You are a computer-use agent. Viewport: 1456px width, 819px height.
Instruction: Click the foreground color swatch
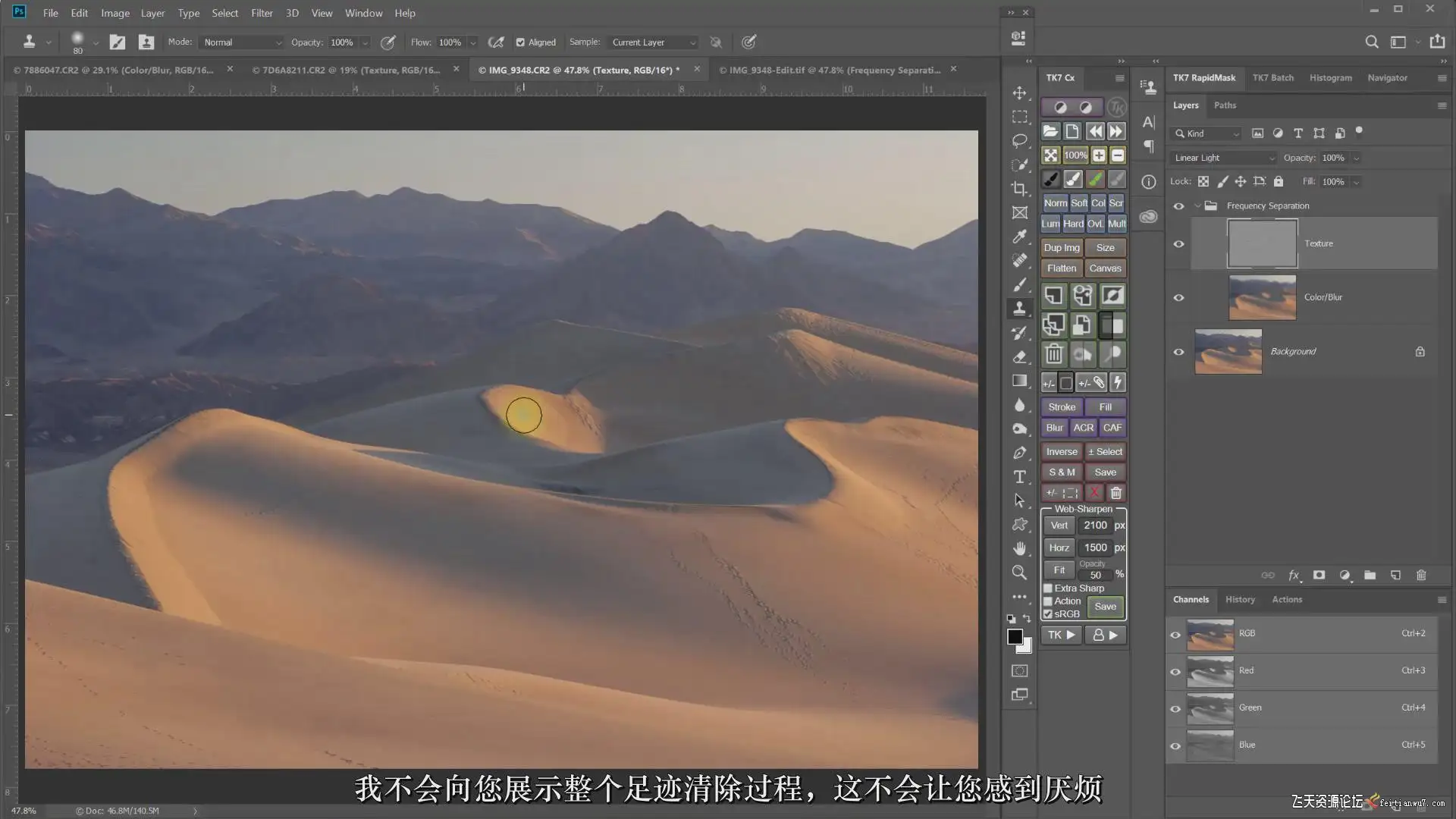click(1015, 637)
